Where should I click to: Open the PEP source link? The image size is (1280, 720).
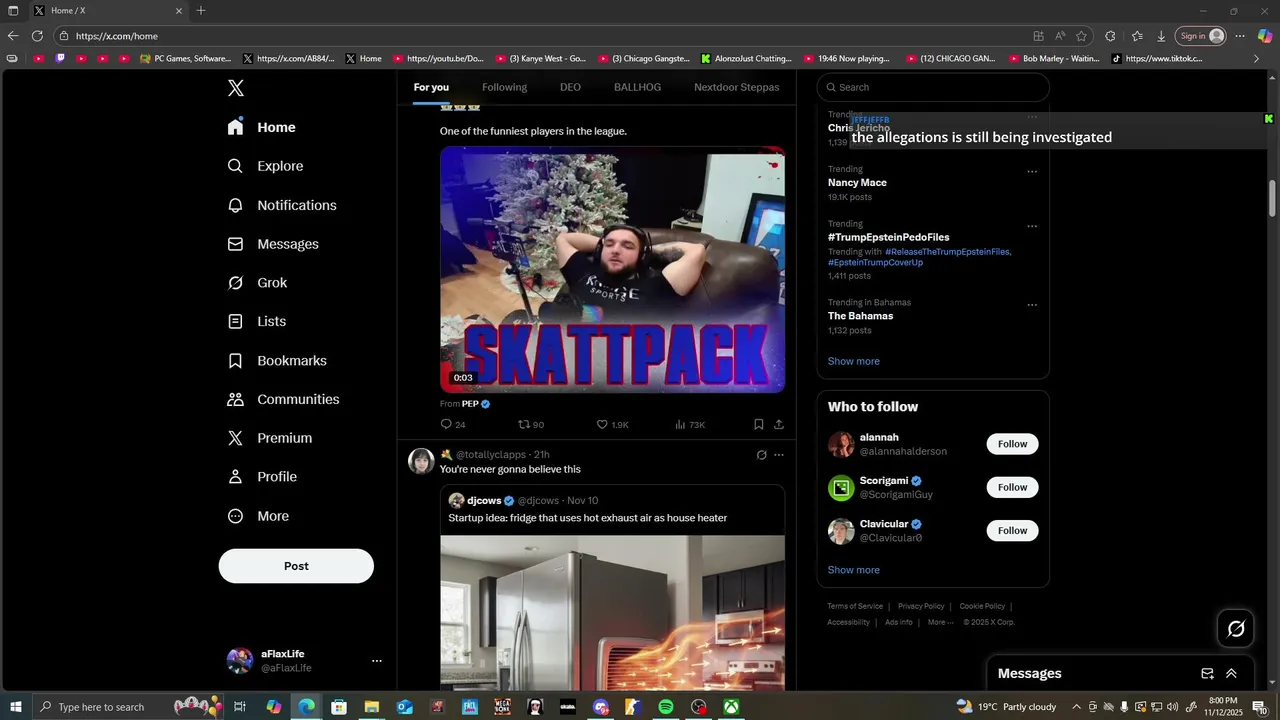pyautogui.click(x=476, y=404)
